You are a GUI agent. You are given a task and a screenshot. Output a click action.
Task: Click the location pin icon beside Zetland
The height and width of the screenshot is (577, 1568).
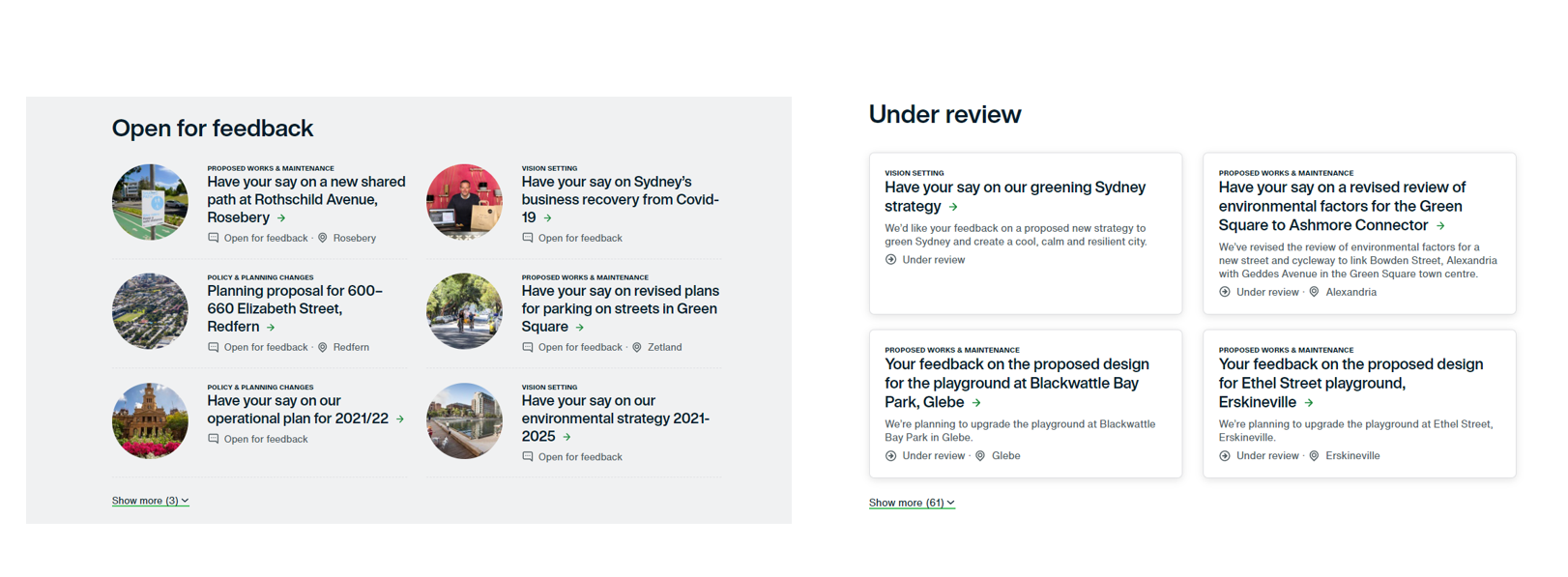[637, 347]
